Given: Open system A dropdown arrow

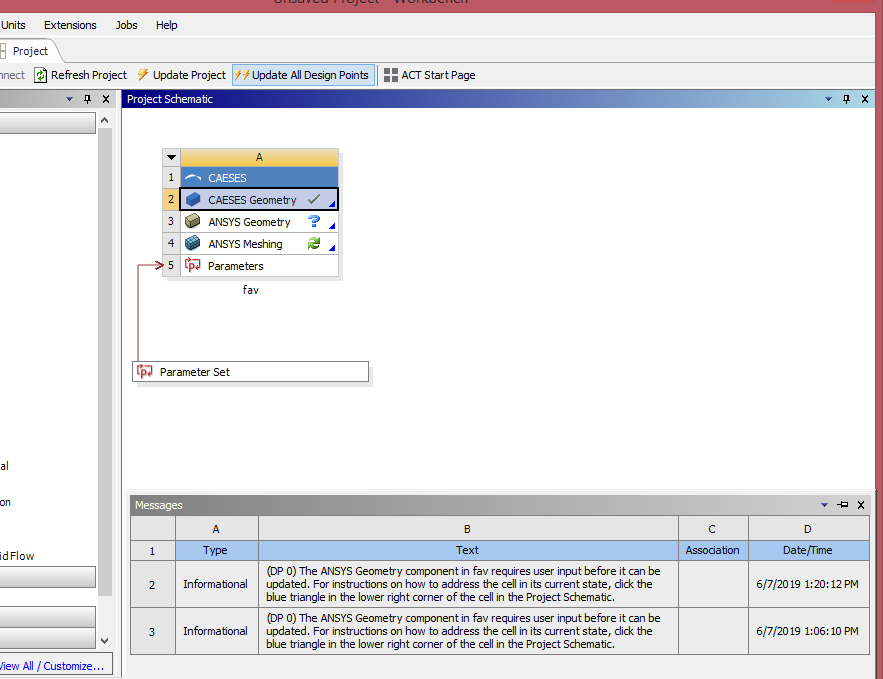Looking at the screenshot, I should pyautogui.click(x=172, y=157).
